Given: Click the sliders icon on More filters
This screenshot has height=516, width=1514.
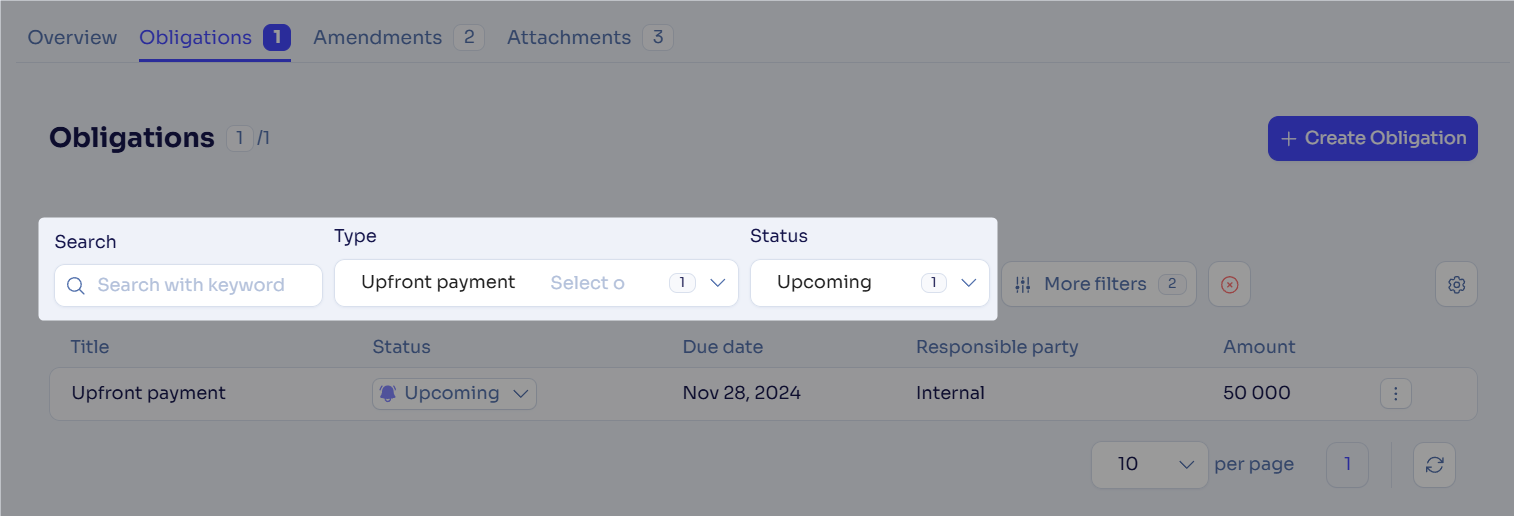Looking at the screenshot, I should (1022, 284).
